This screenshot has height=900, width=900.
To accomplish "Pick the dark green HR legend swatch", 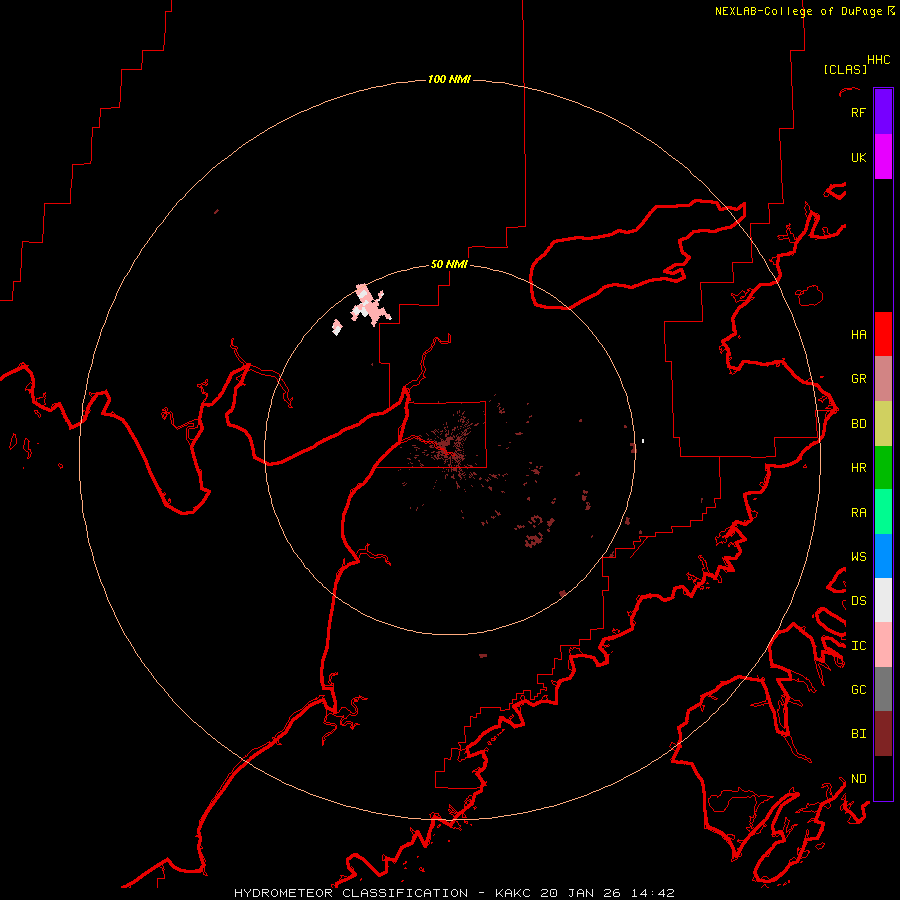I will coord(883,468).
